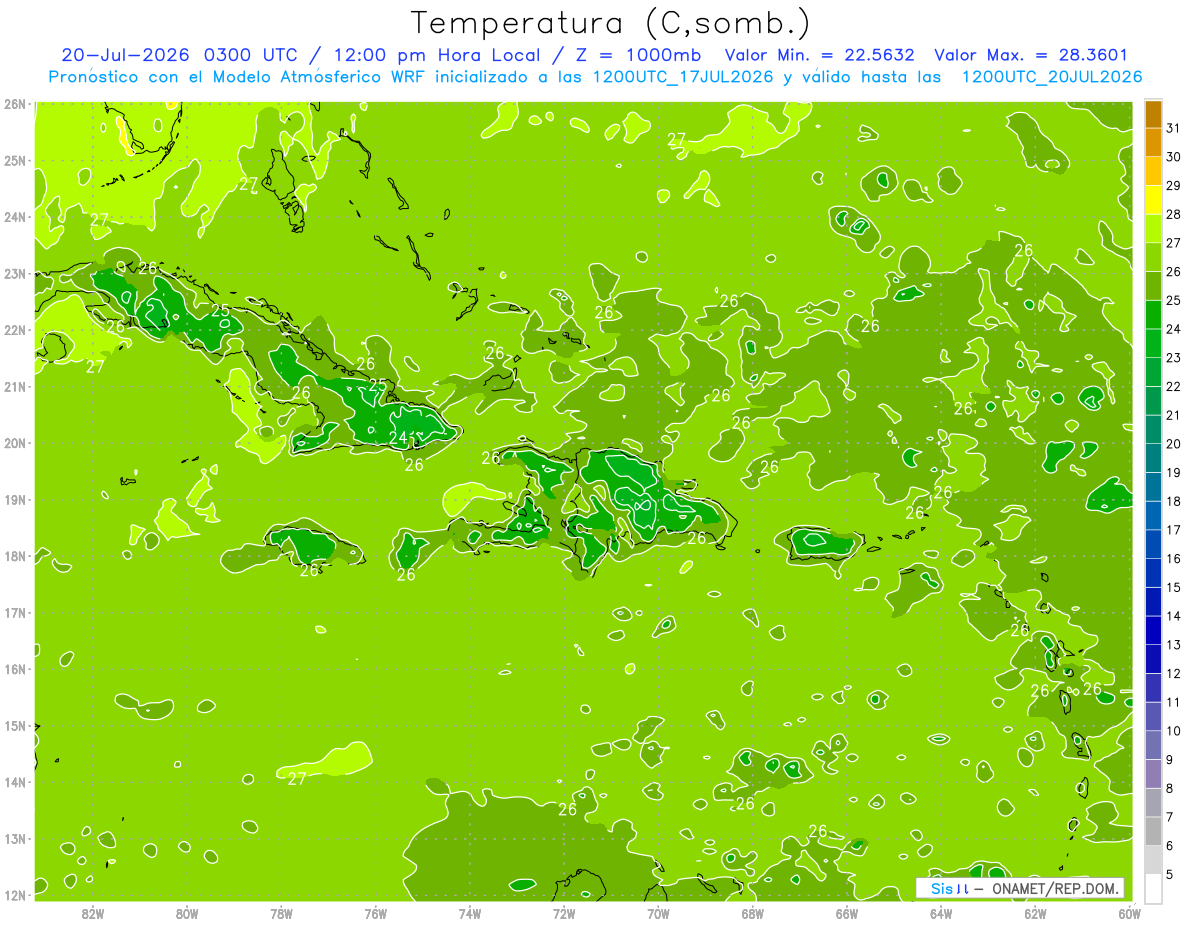Click the color scale value 15
The image size is (1200, 927).
click(x=1173, y=587)
